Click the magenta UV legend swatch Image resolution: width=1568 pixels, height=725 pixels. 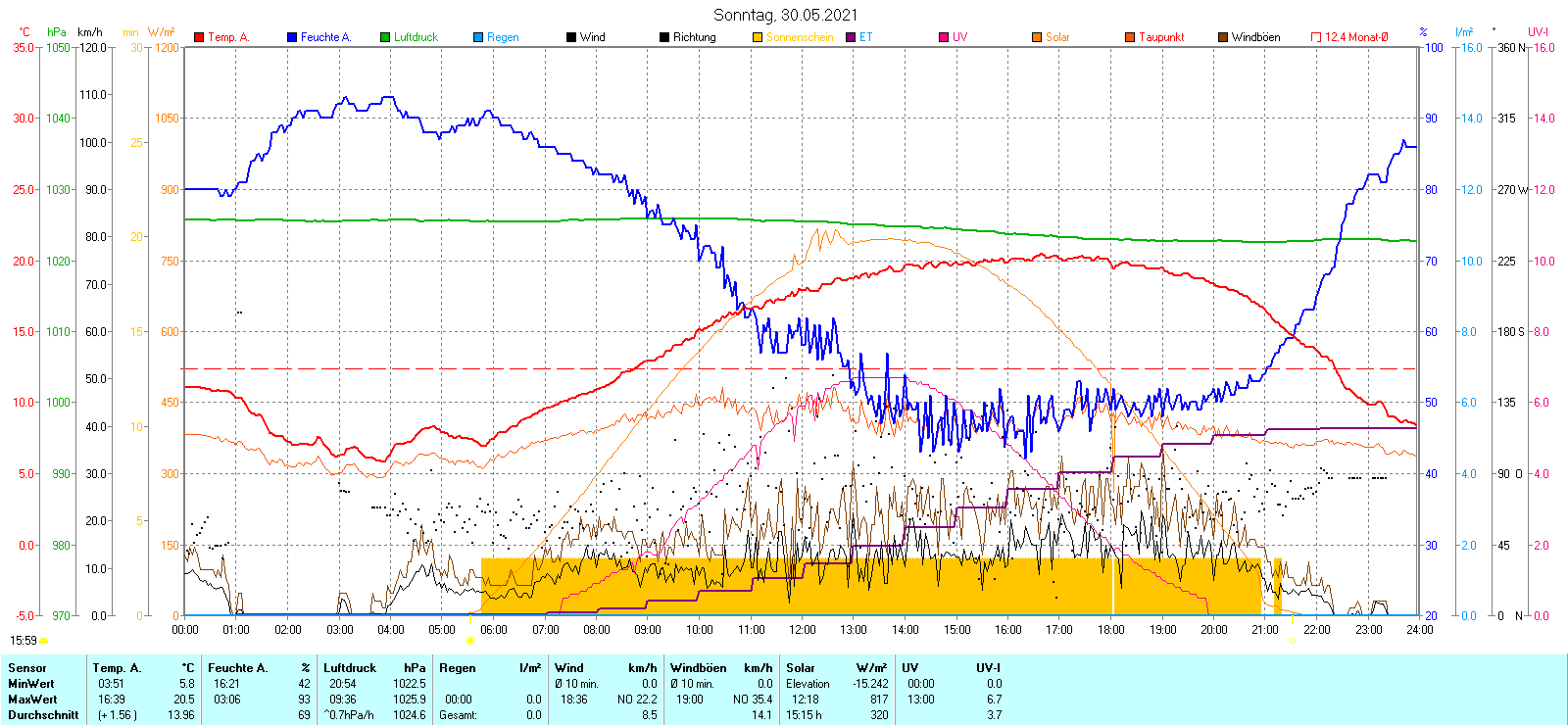944,37
